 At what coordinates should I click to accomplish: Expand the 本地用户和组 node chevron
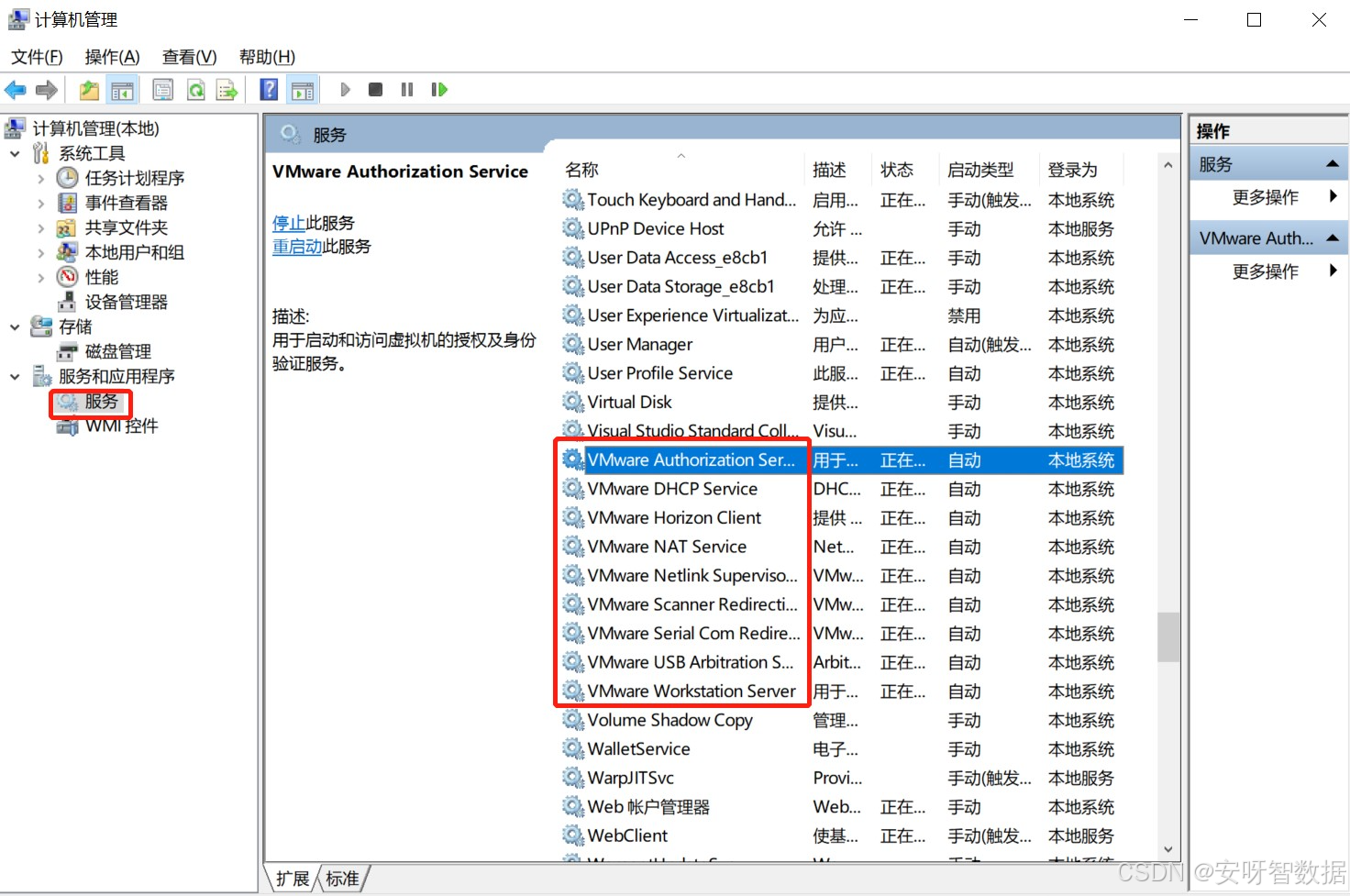(40, 252)
